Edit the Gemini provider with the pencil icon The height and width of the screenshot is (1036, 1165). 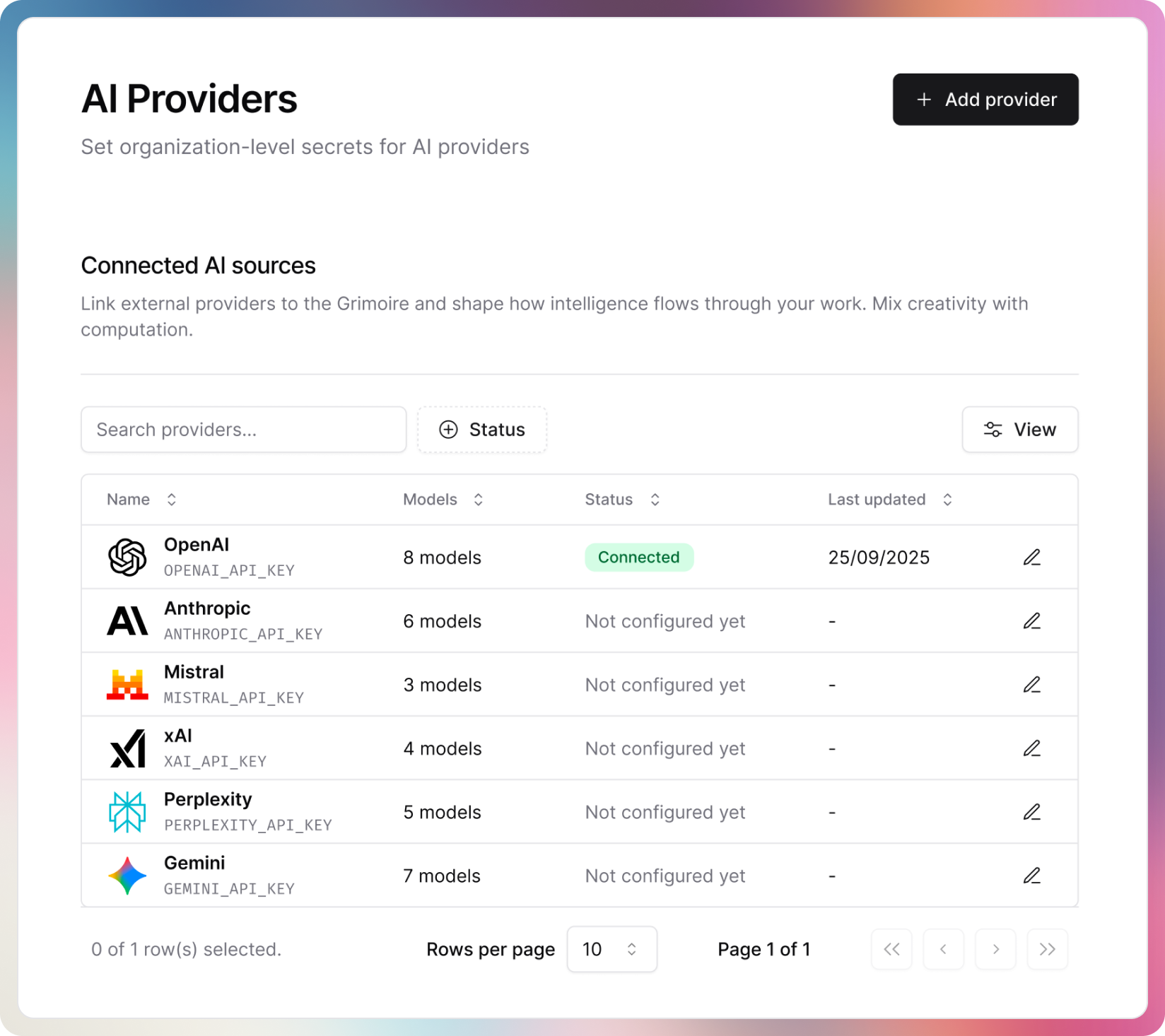point(1032,875)
